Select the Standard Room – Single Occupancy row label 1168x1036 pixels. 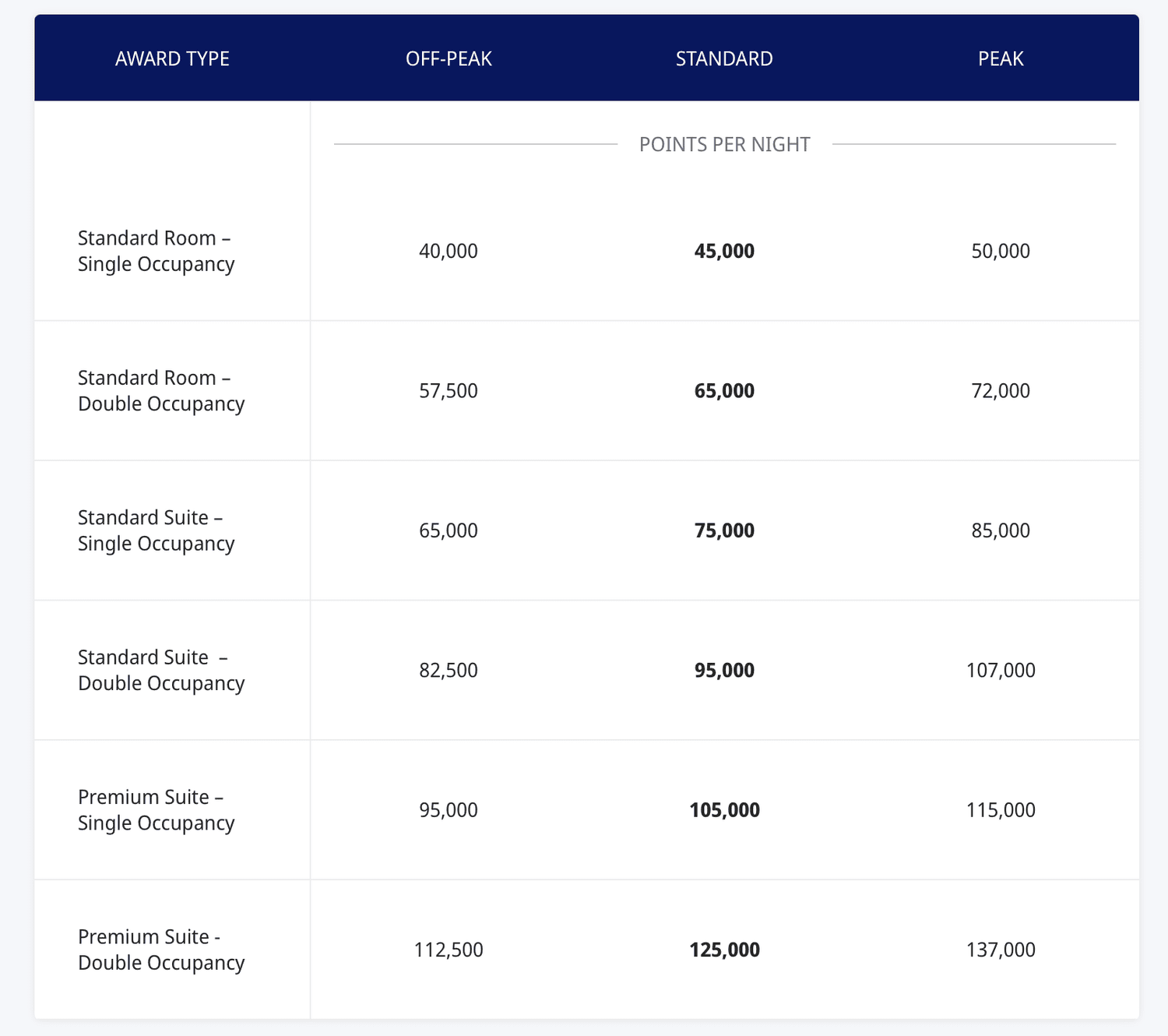point(155,250)
